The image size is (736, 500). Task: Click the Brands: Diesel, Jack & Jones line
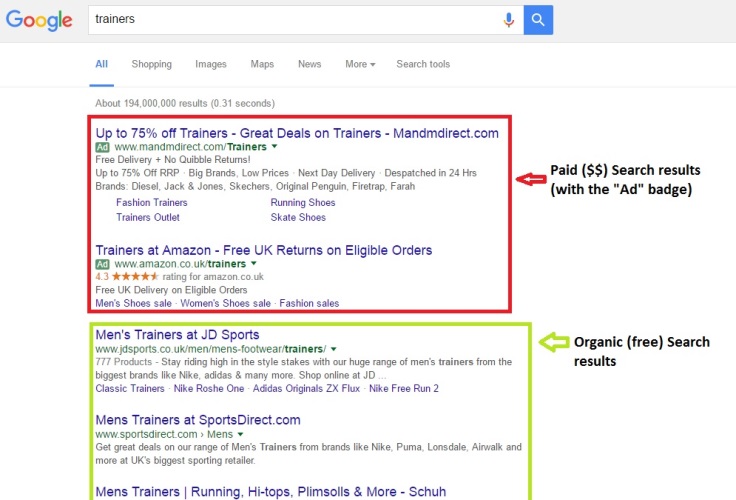255,186
